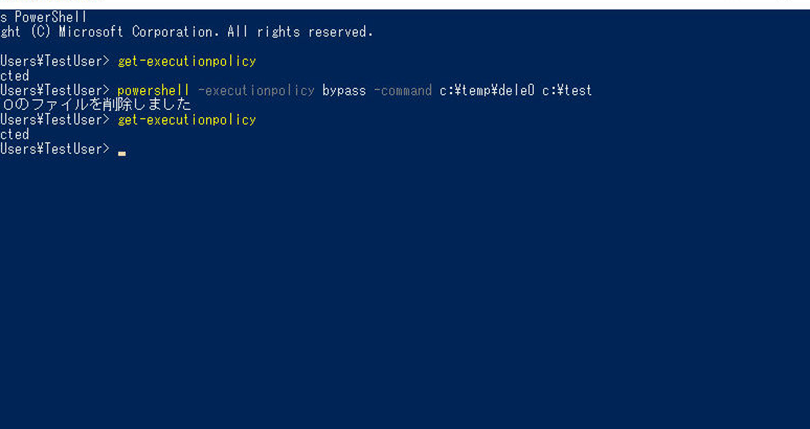Click the first get-executionpolicy command
The width and height of the screenshot is (810, 429).
coord(187,61)
